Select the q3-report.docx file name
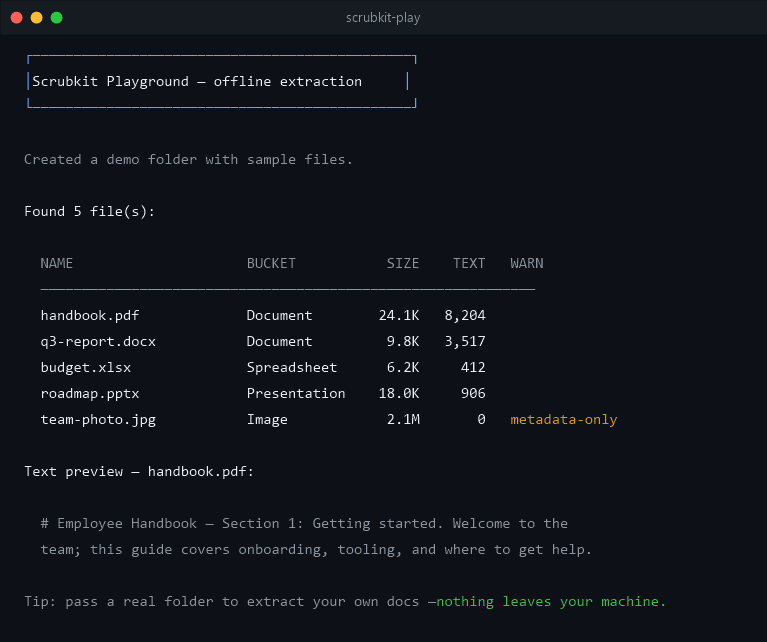Screen dimensions: 767x642 click(98, 341)
